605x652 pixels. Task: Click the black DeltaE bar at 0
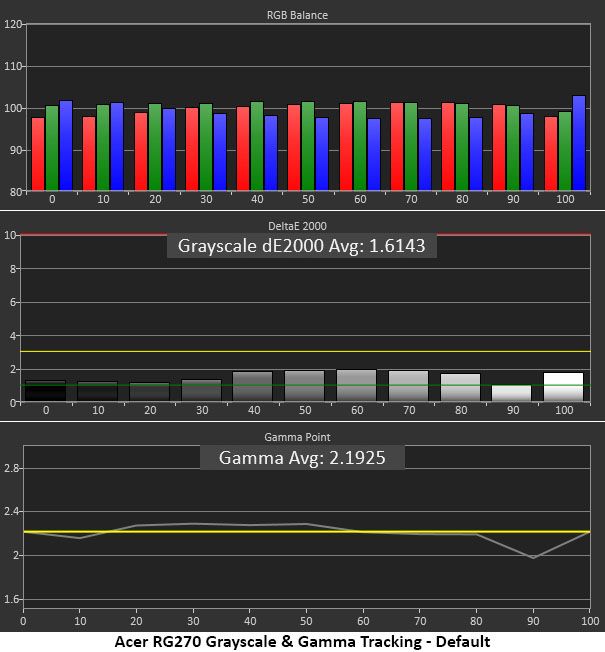click(45, 391)
